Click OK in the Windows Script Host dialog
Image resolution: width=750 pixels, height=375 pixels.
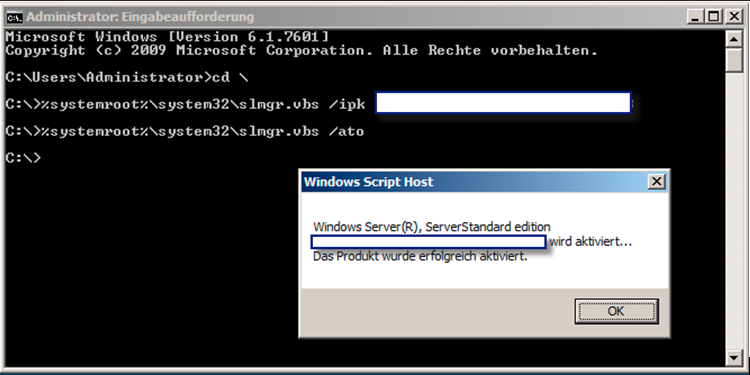pyautogui.click(x=616, y=311)
